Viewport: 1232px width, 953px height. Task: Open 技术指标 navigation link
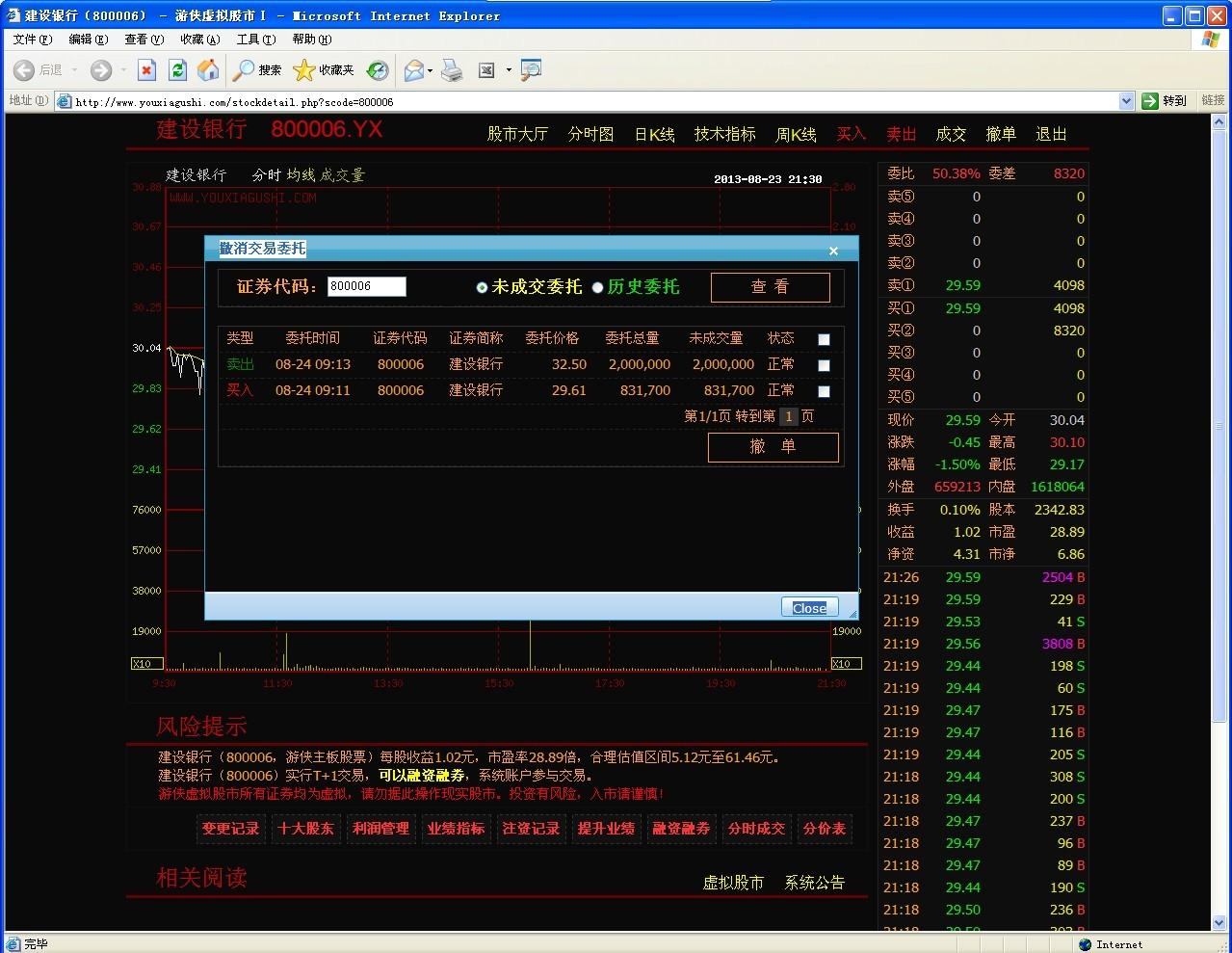click(724, 134)
